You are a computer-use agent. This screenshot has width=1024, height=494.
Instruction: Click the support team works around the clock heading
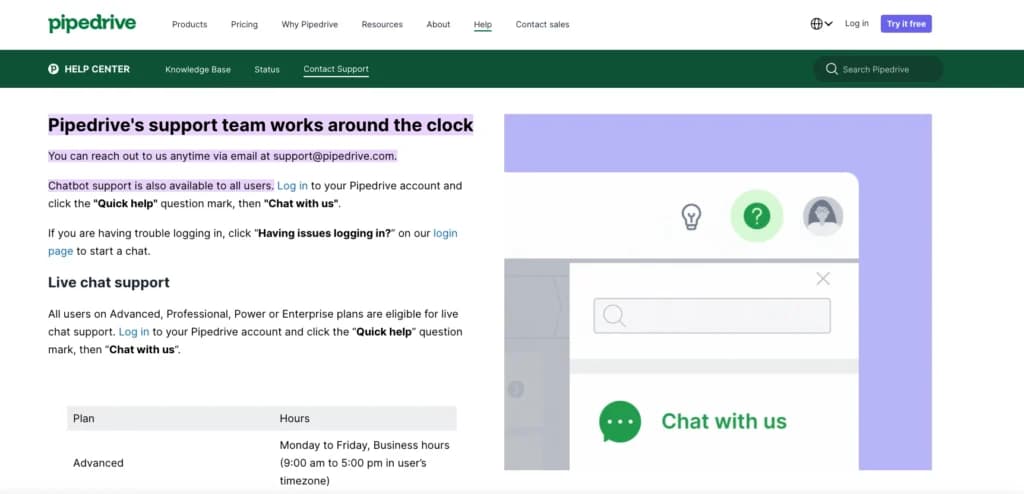pos(261,125)
